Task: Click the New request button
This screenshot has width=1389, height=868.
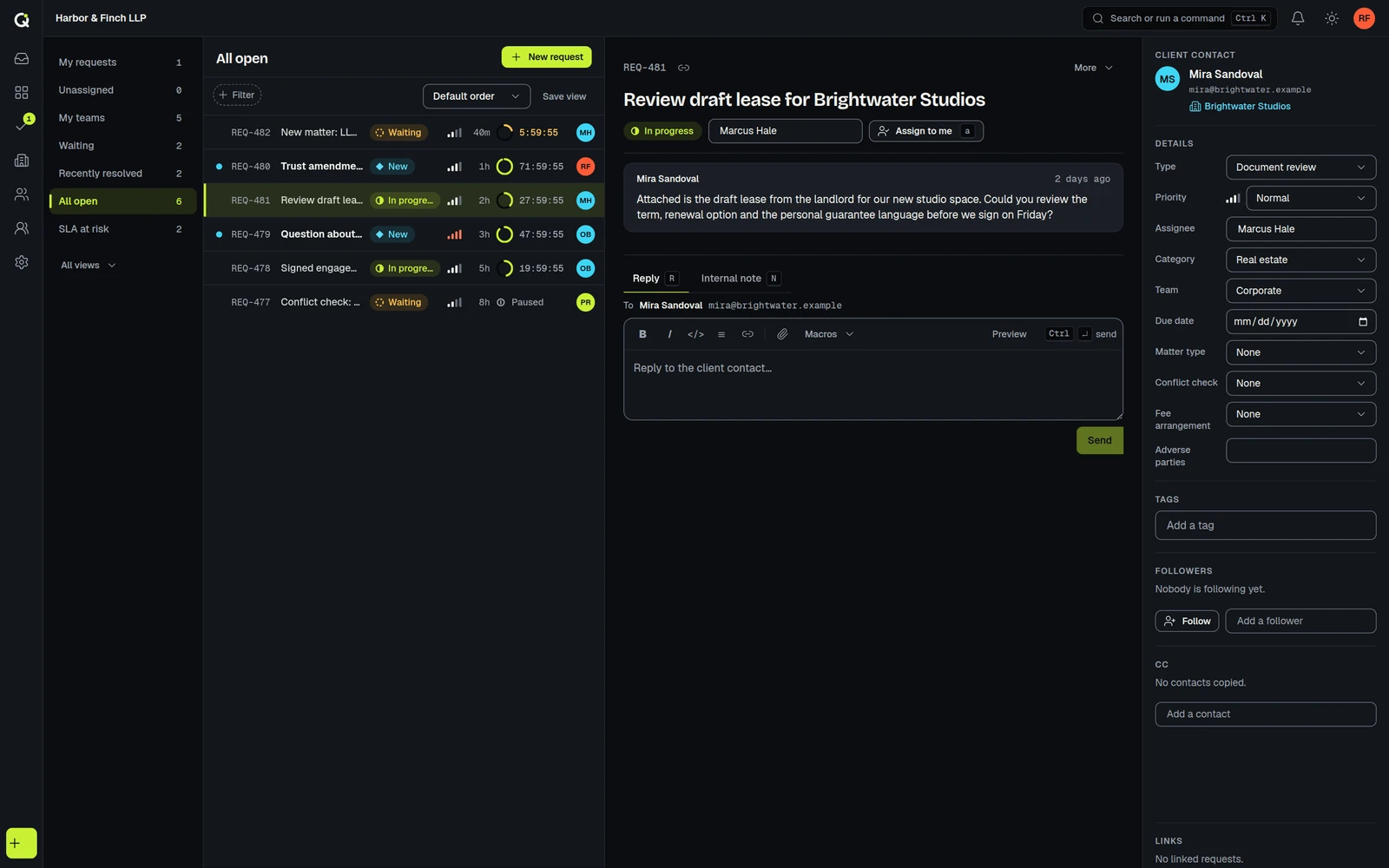Action: (547, 57)
